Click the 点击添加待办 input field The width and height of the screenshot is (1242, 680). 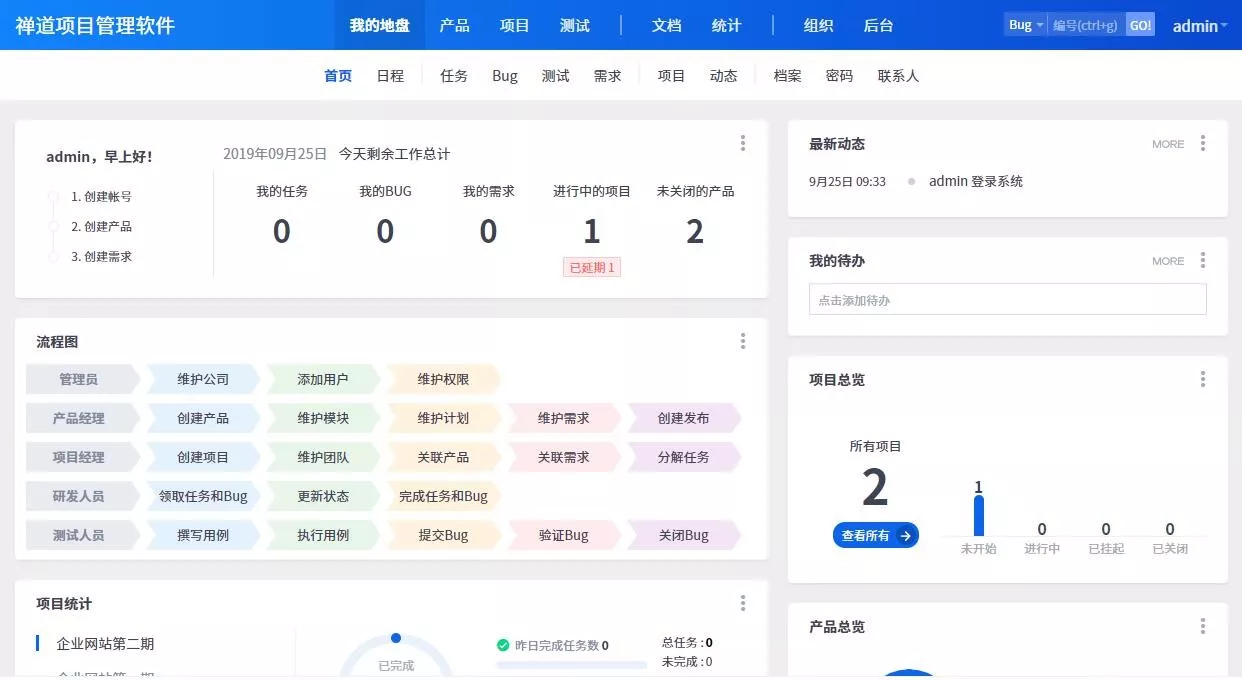point(1007,300)
